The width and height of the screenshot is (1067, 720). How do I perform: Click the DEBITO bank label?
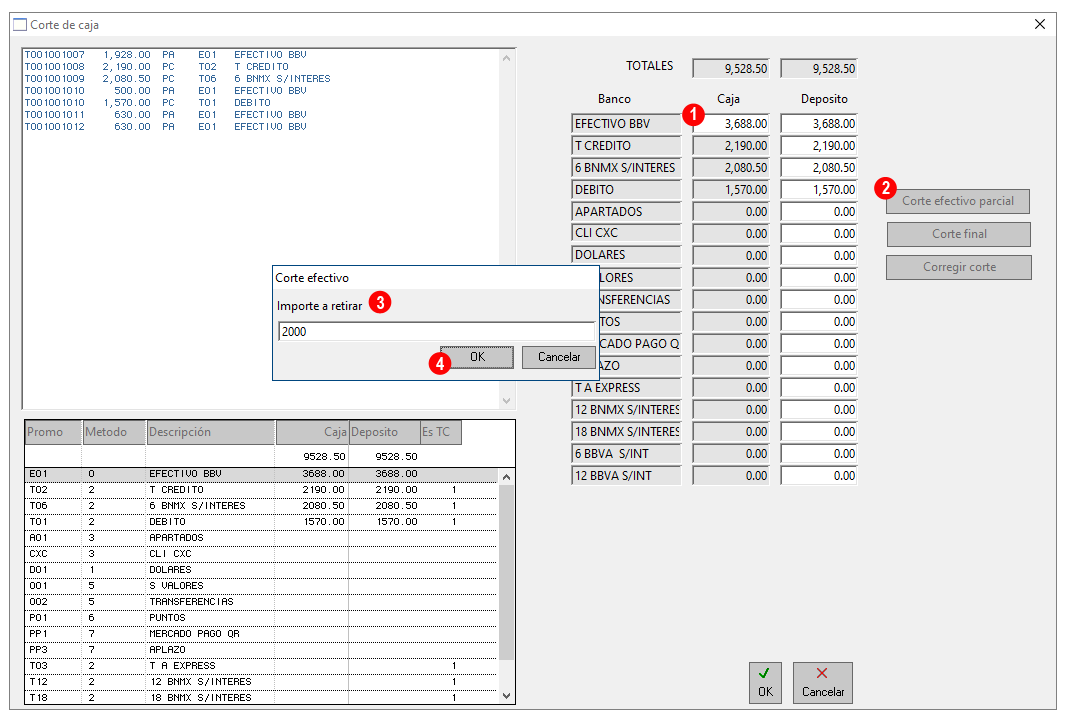pyautogui.click(x=626, y=190)
